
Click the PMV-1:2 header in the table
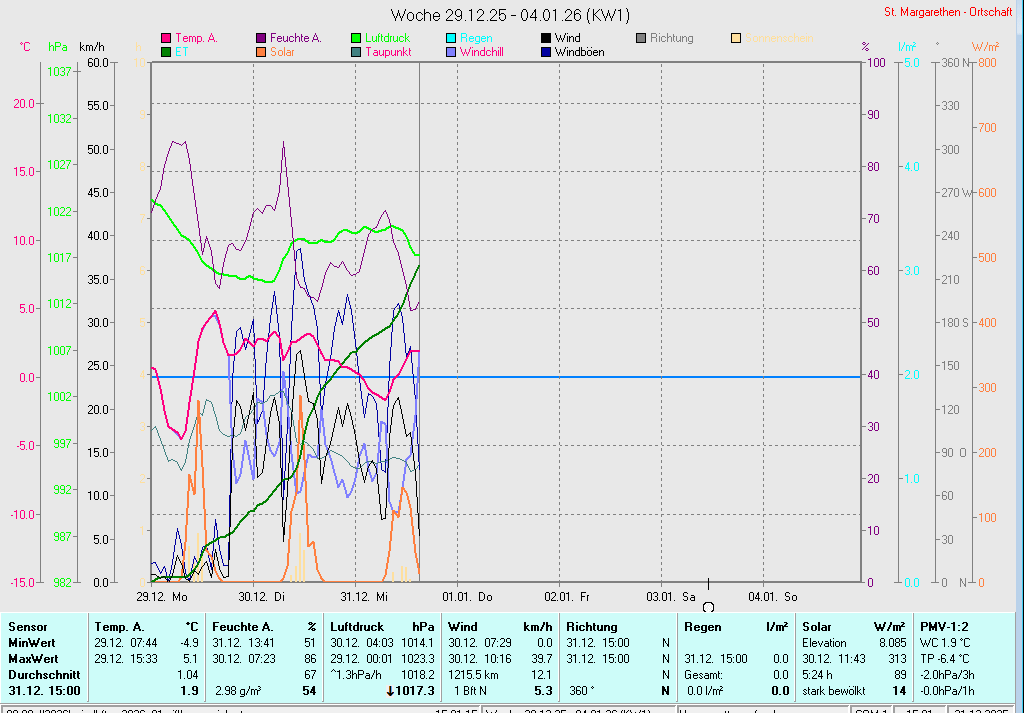[x=943, y=626]
